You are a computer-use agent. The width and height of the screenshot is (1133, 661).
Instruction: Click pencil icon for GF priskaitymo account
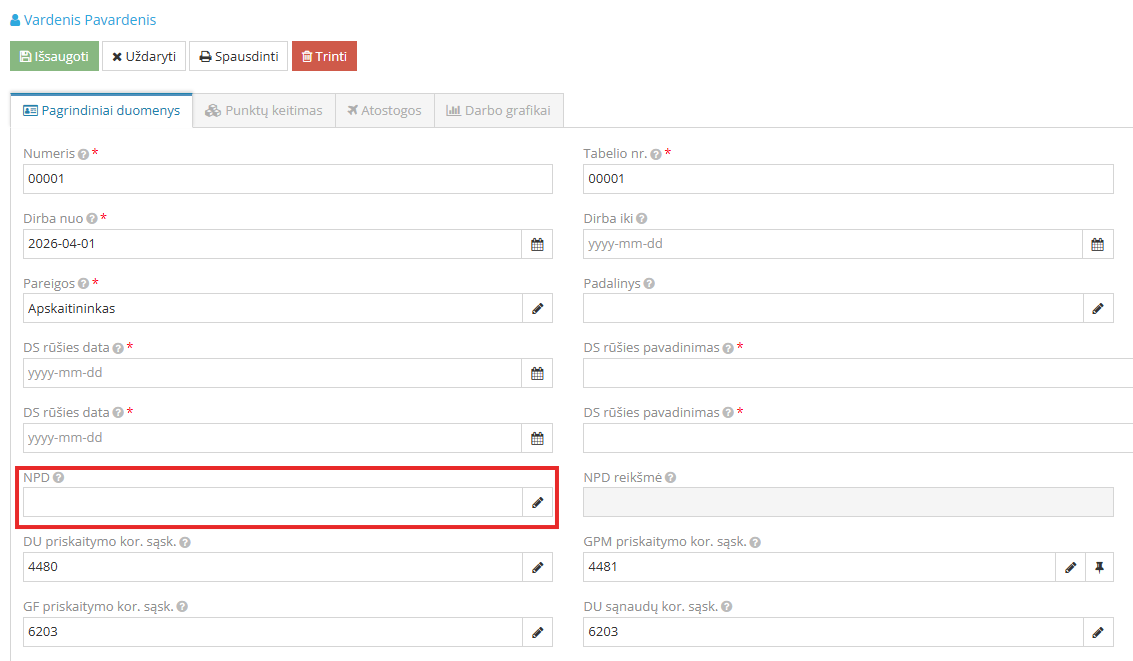(x=538, y=632)
